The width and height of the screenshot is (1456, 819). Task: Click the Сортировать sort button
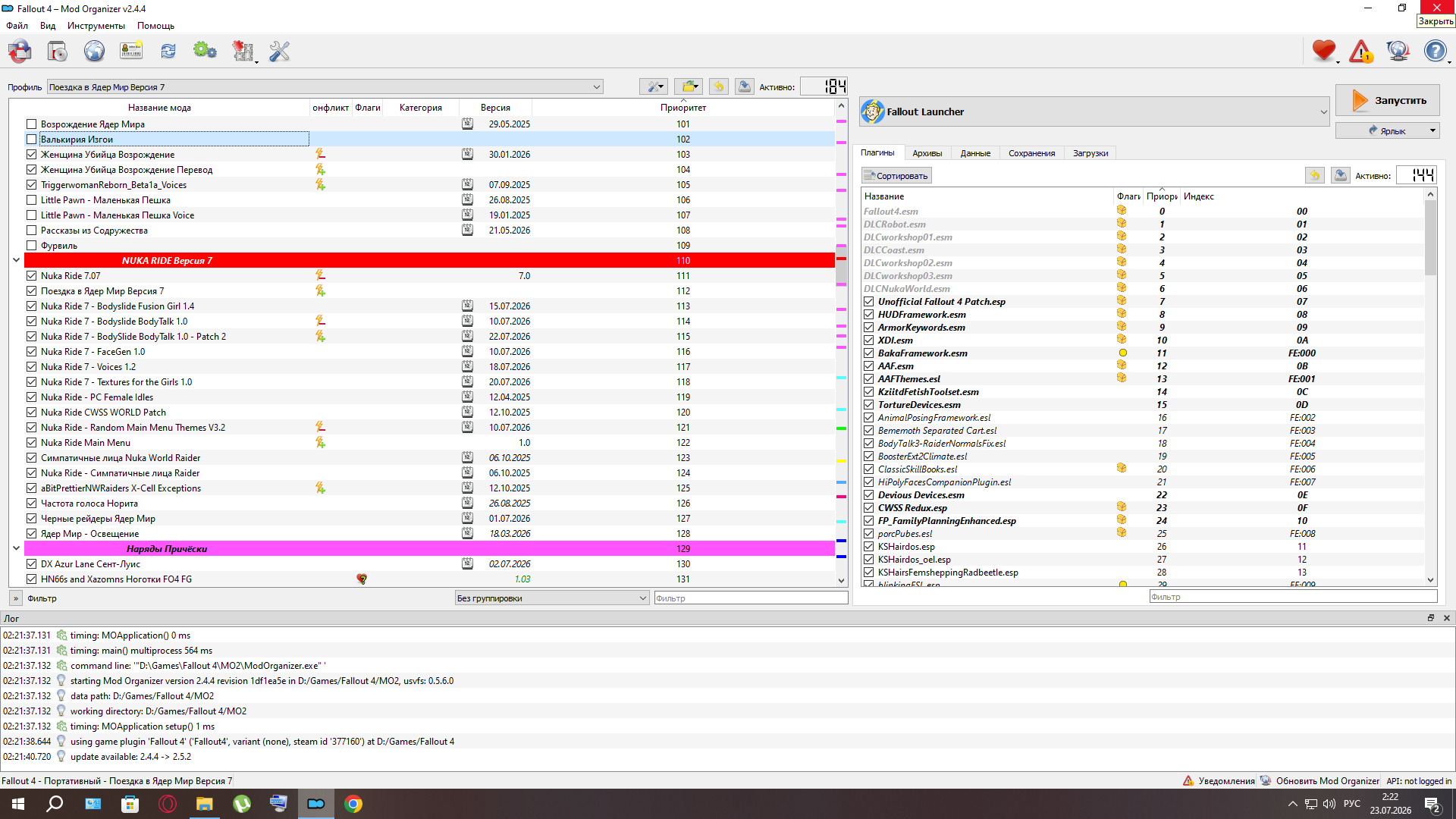(896, 176)
